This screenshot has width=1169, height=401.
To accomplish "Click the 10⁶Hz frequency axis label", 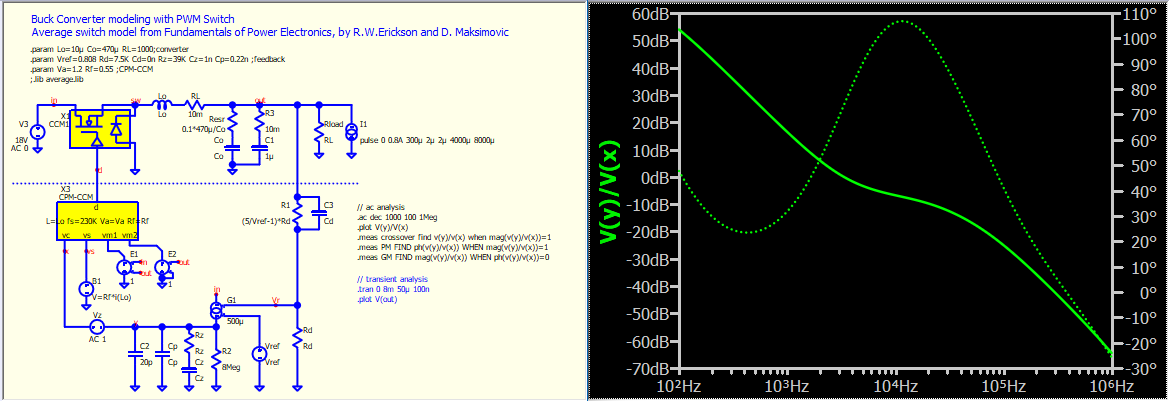I will [1111, 386].
